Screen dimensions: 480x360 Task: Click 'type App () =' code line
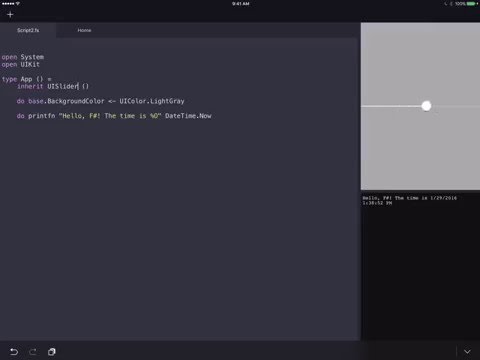pos(27,79)
